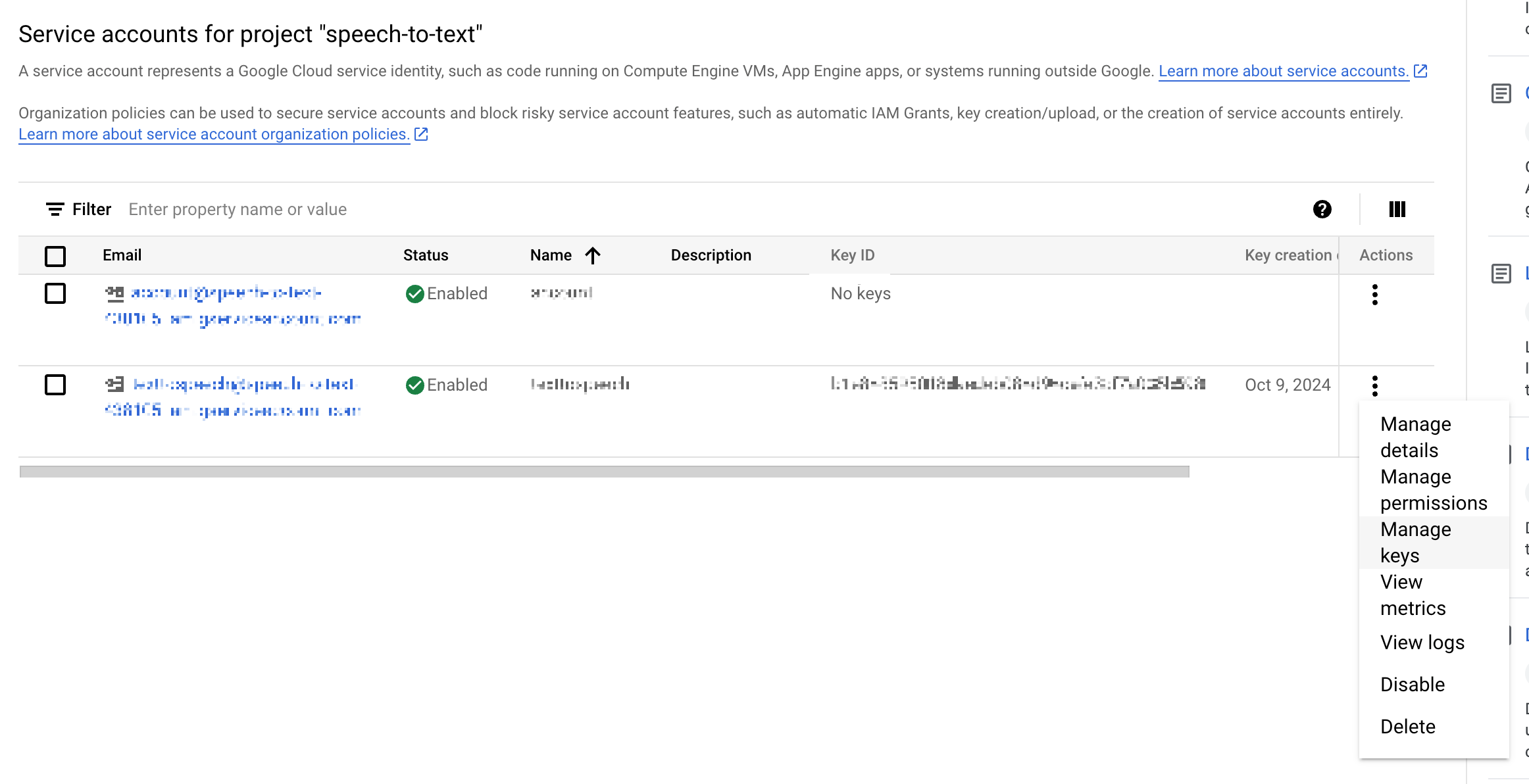This screenshot has height=784, width=1529.
Task: Click second row service account icon
Action: pos(114,384)
